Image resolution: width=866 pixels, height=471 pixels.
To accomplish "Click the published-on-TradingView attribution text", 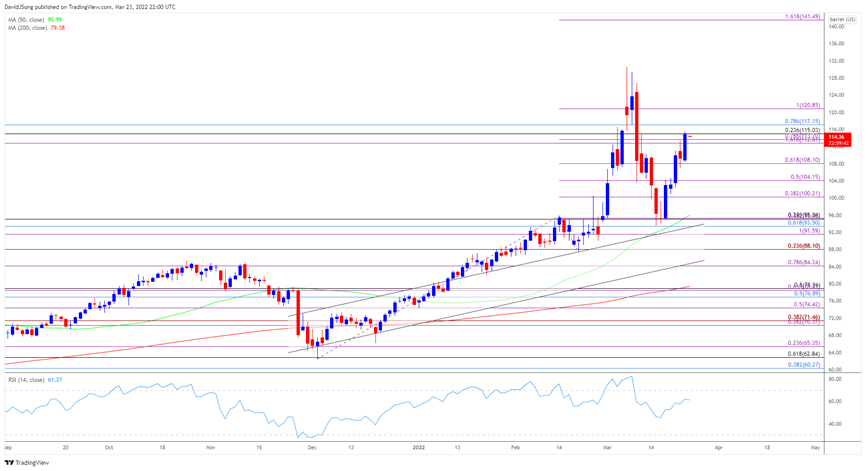I will [x=91, y=7].
